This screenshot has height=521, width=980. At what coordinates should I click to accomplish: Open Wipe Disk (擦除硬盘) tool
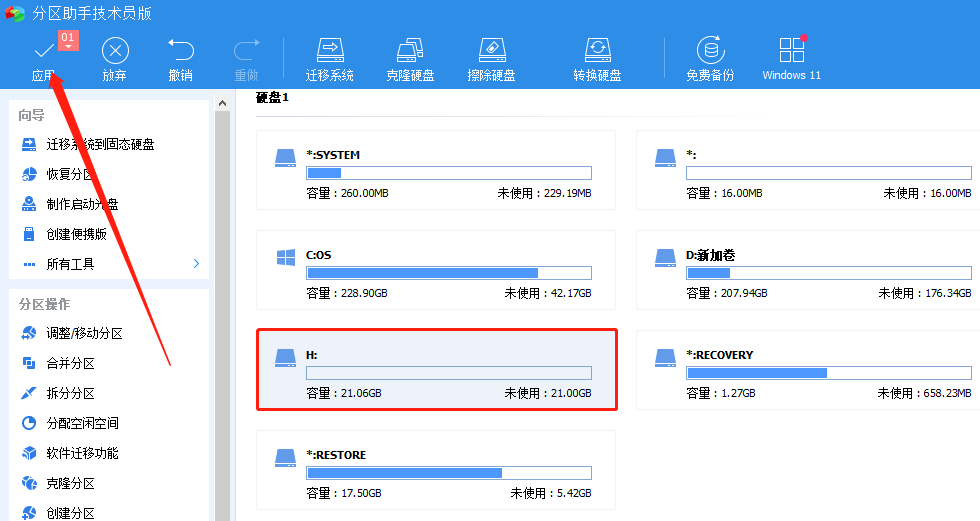pos(491,51)
